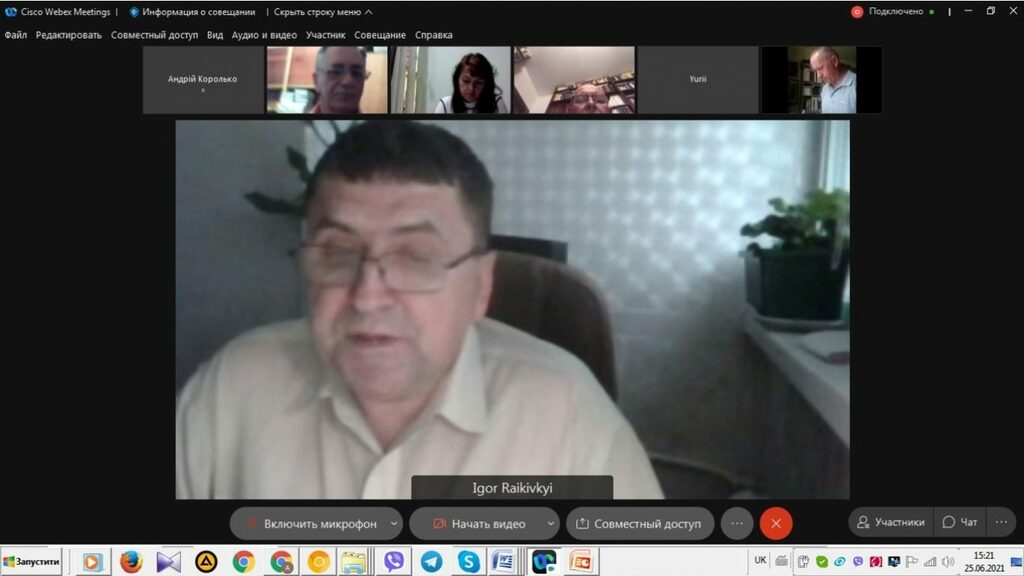Select Андрій Королько participant tile
Screen dimensions: 1024x576
[x=203, y=80]
